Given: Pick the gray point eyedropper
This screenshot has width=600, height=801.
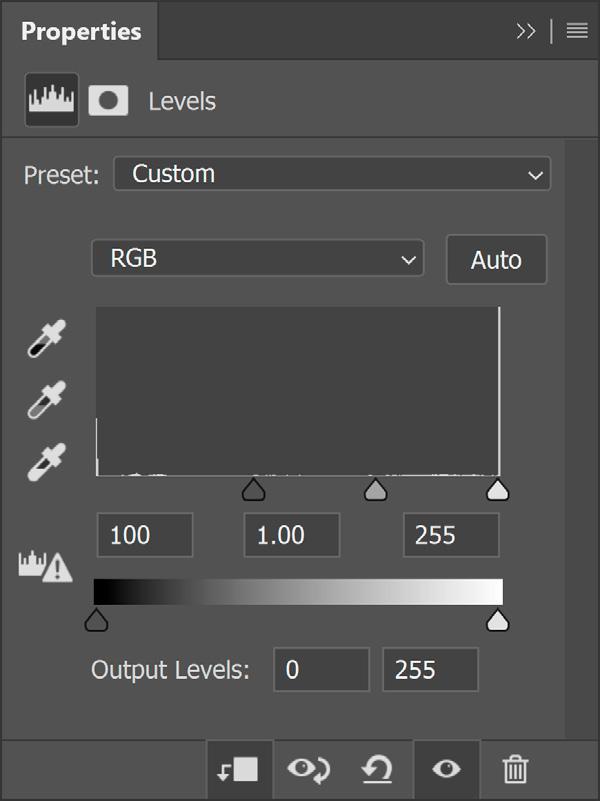Looking at the screenshot, I should 44,398.
